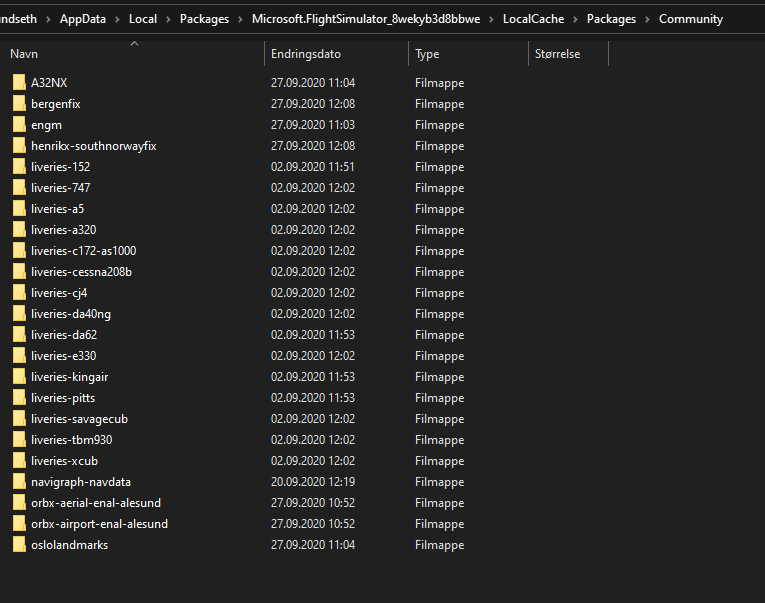This screenshot has width=765, height=603.
Task: Select the liveries-da62 folder name
Action: (x=64, y=335)
